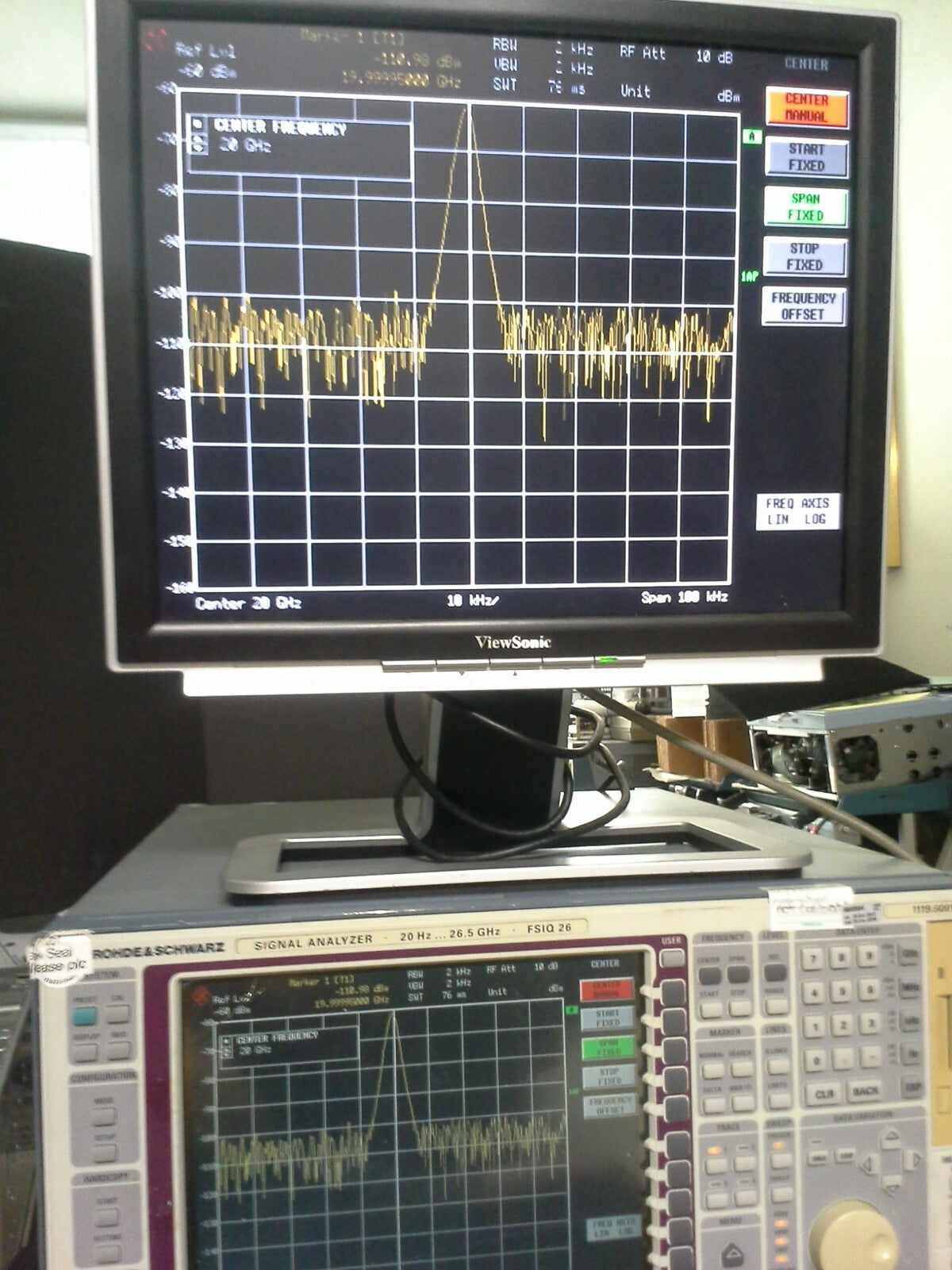Push the LEVEL REF key on analyzer
952x1270 pixels.
[x=774, y=972]
